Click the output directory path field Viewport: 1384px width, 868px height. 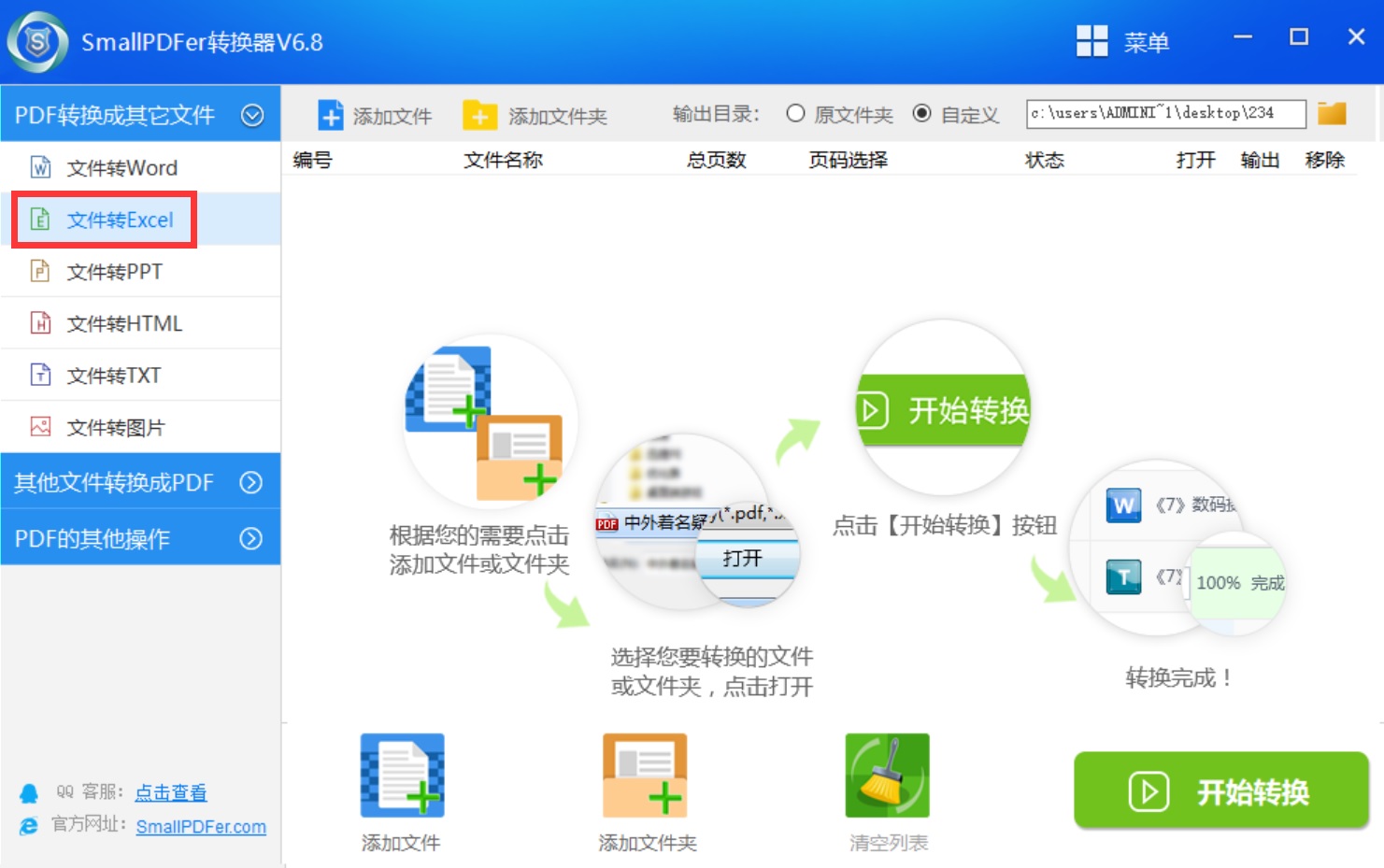click(x=1164, y=114)
